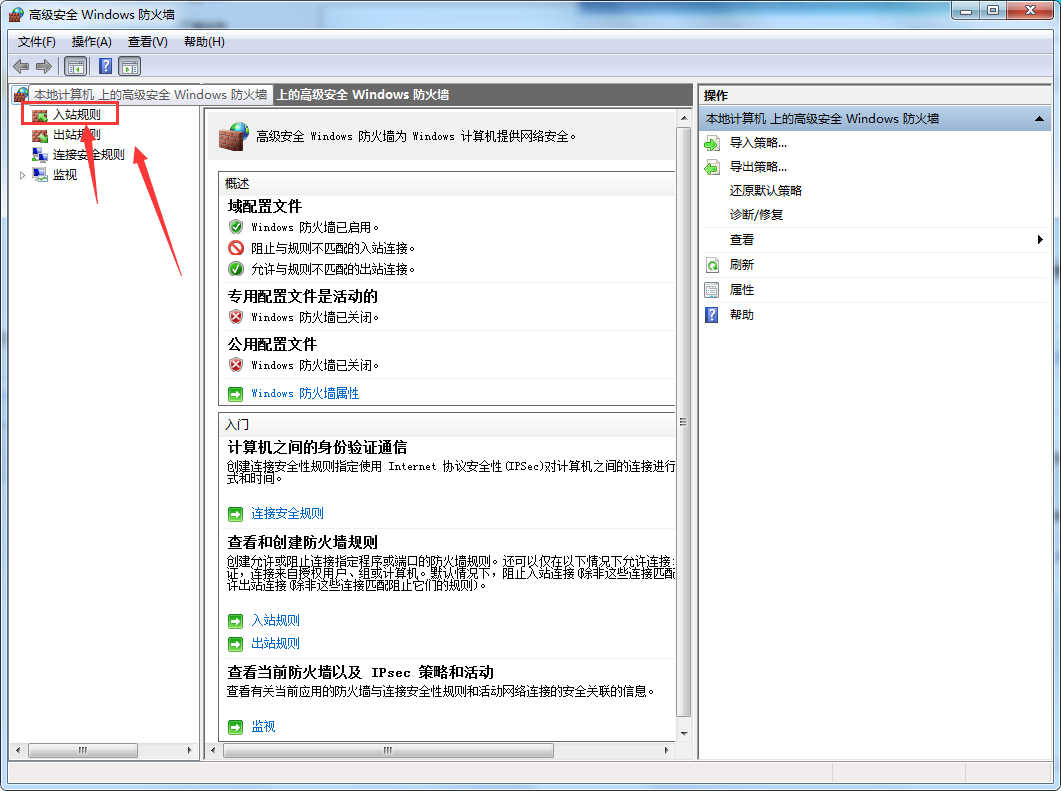Click the 导出策略 icon in actions pane
Image resolution: width=1061 pixels, height=791 pixels.
tap(712, 167)
